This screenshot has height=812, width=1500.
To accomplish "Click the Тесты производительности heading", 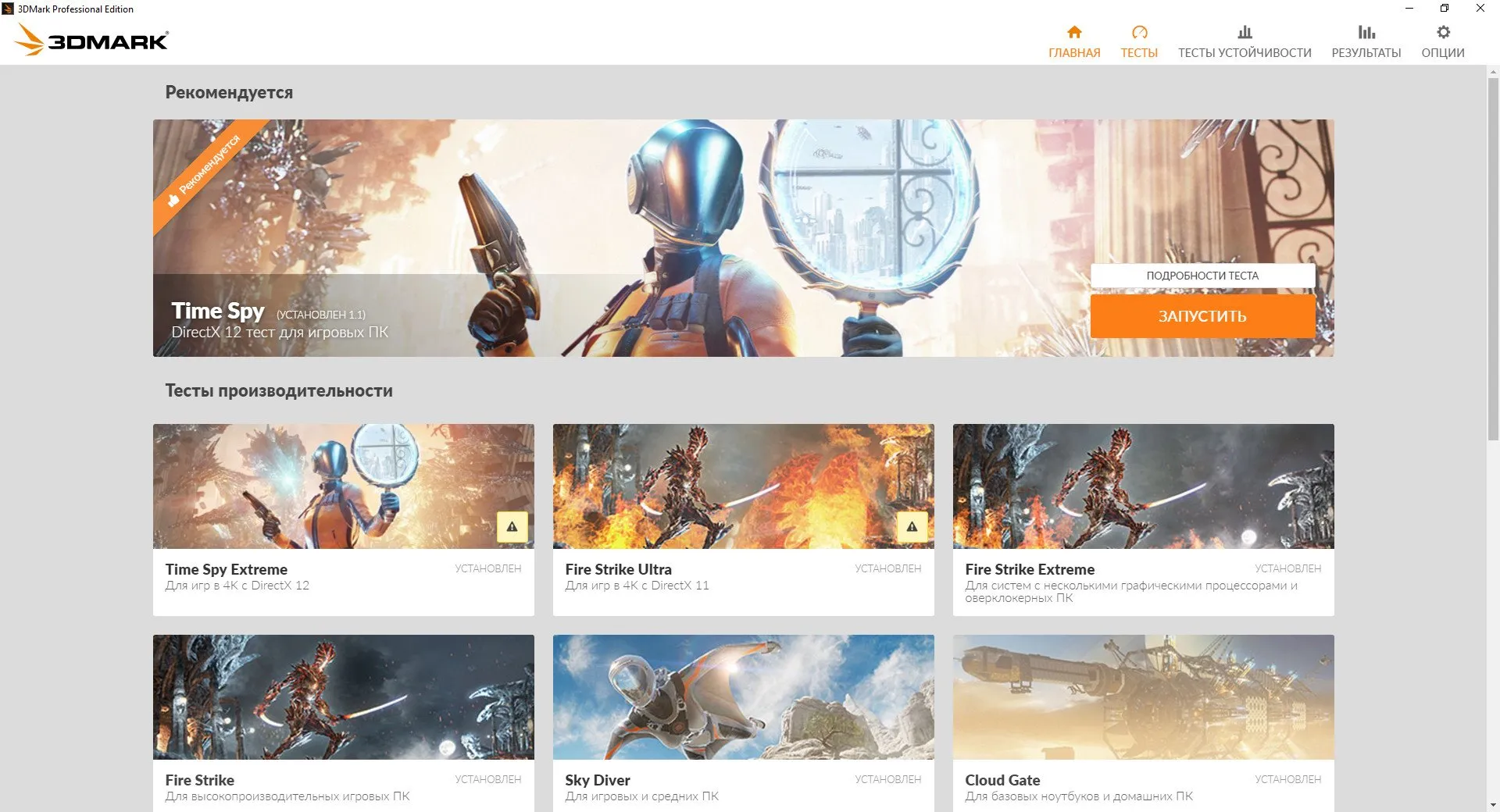I will click(x=279, y=390).
